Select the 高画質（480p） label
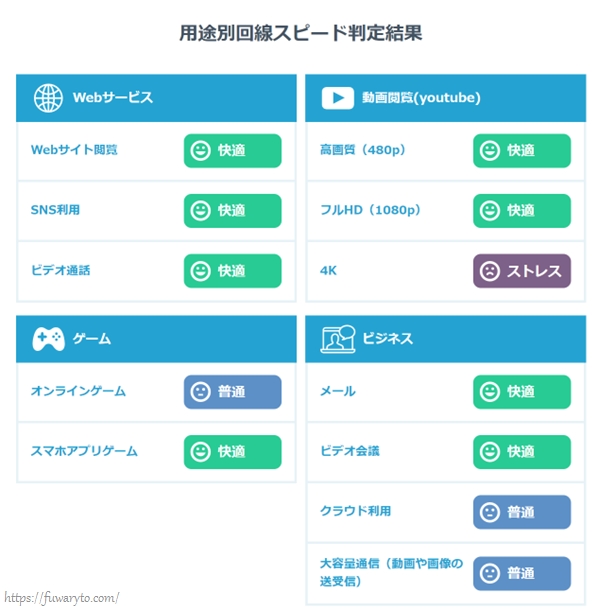598x611 pixels. (x=363, y=150)
